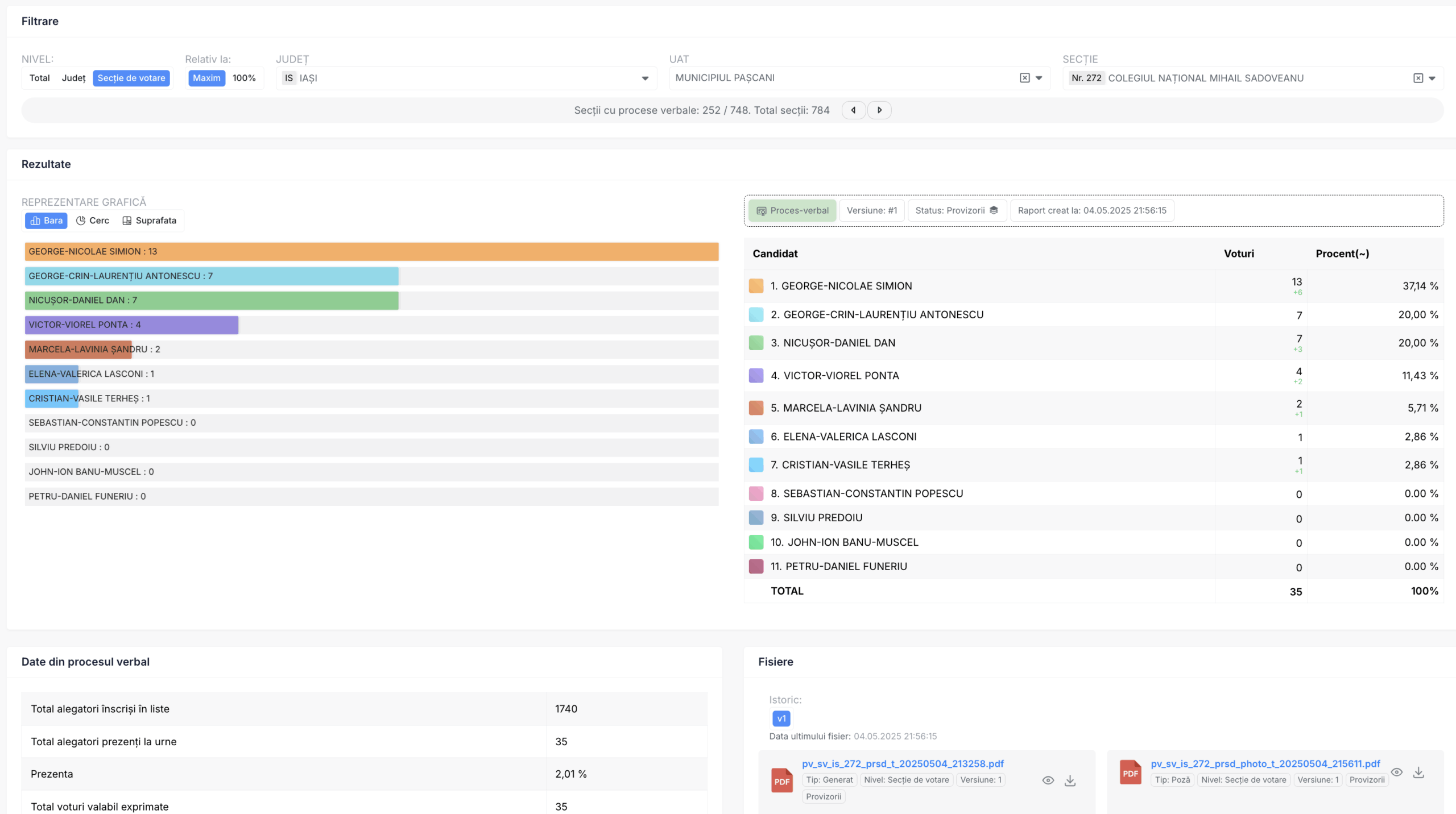This screenshot has width=1456, height=814.
Task: Click George-Nicolae Simion orange color swatch
Action: click(756, 286)
